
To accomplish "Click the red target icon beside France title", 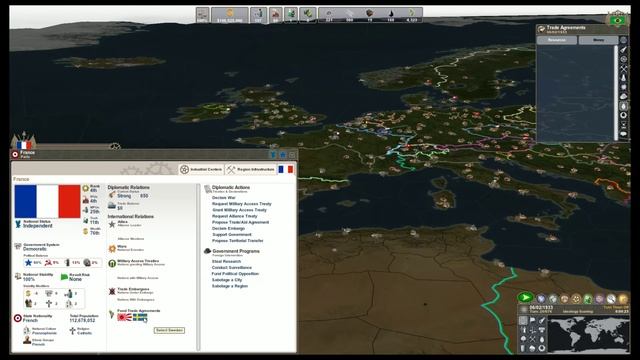I will [x=15, y=154].
